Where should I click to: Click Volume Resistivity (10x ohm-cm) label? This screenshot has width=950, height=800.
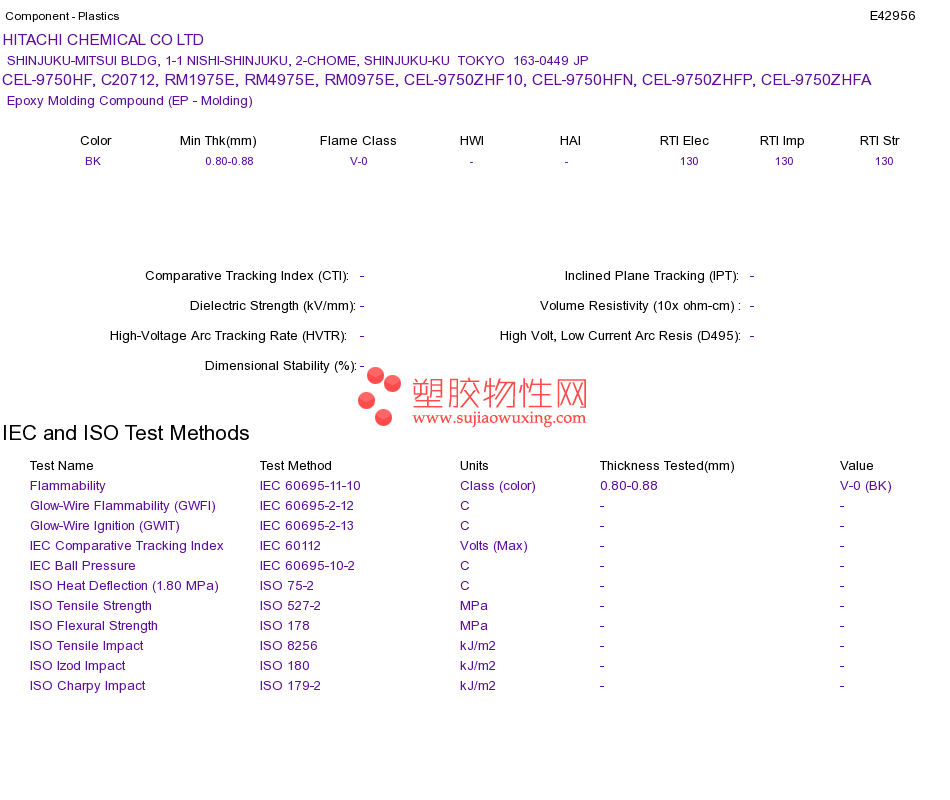click(640, 306)
